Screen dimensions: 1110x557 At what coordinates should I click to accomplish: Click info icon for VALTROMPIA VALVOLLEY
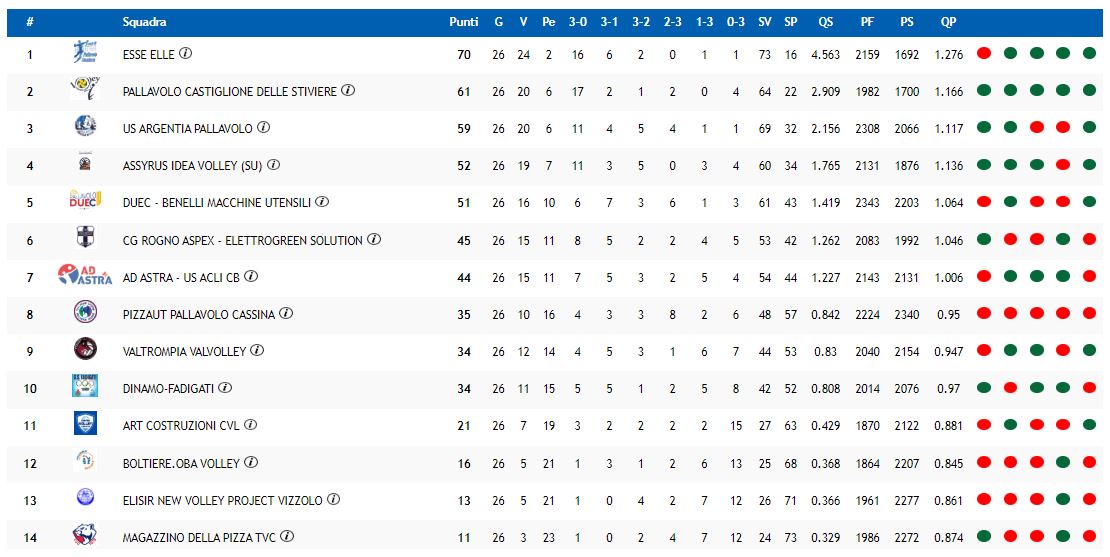257,350
